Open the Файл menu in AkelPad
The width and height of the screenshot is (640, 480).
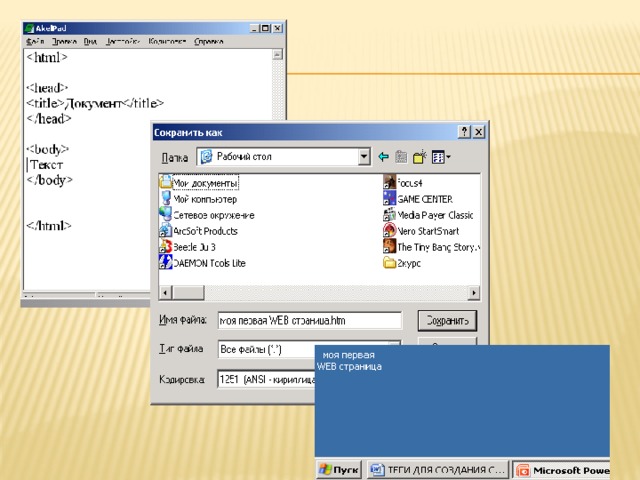pos(35,43)
